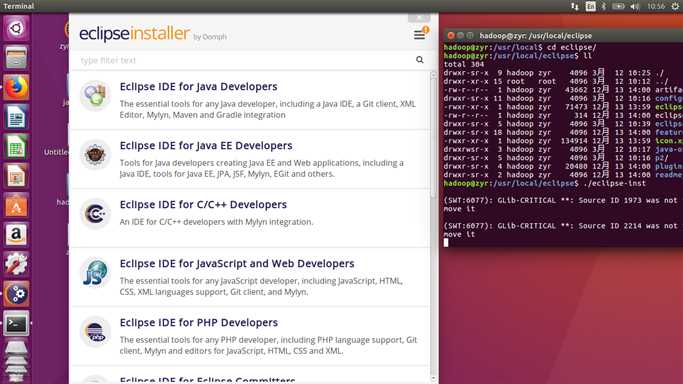Image resolution: width=683 pixels, height=384 pixels.
Task: Focus the 'type filter text' field
Action: (244, 60)
